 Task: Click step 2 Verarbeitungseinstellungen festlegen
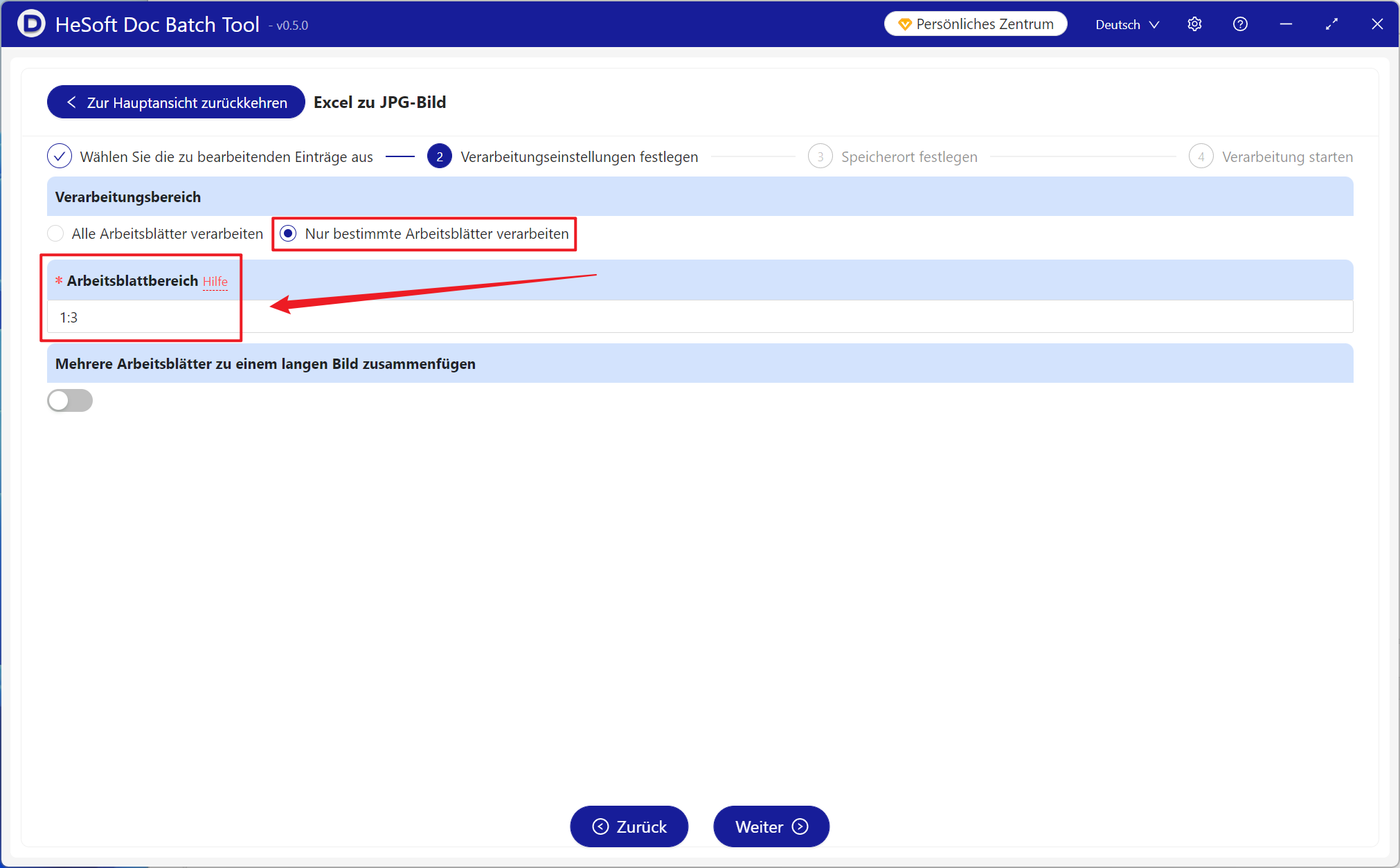tap(563, 157)
